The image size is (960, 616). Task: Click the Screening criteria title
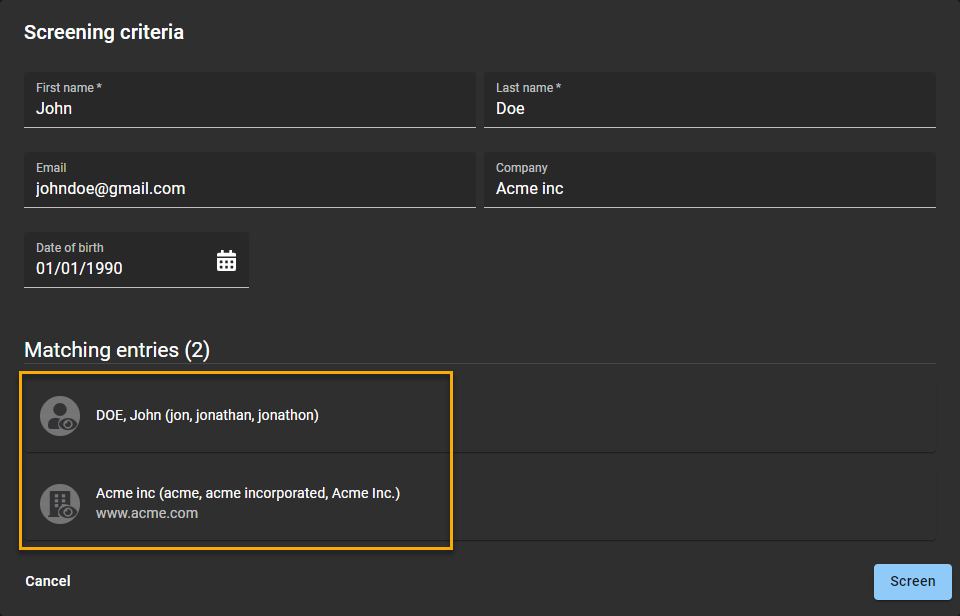104,32
